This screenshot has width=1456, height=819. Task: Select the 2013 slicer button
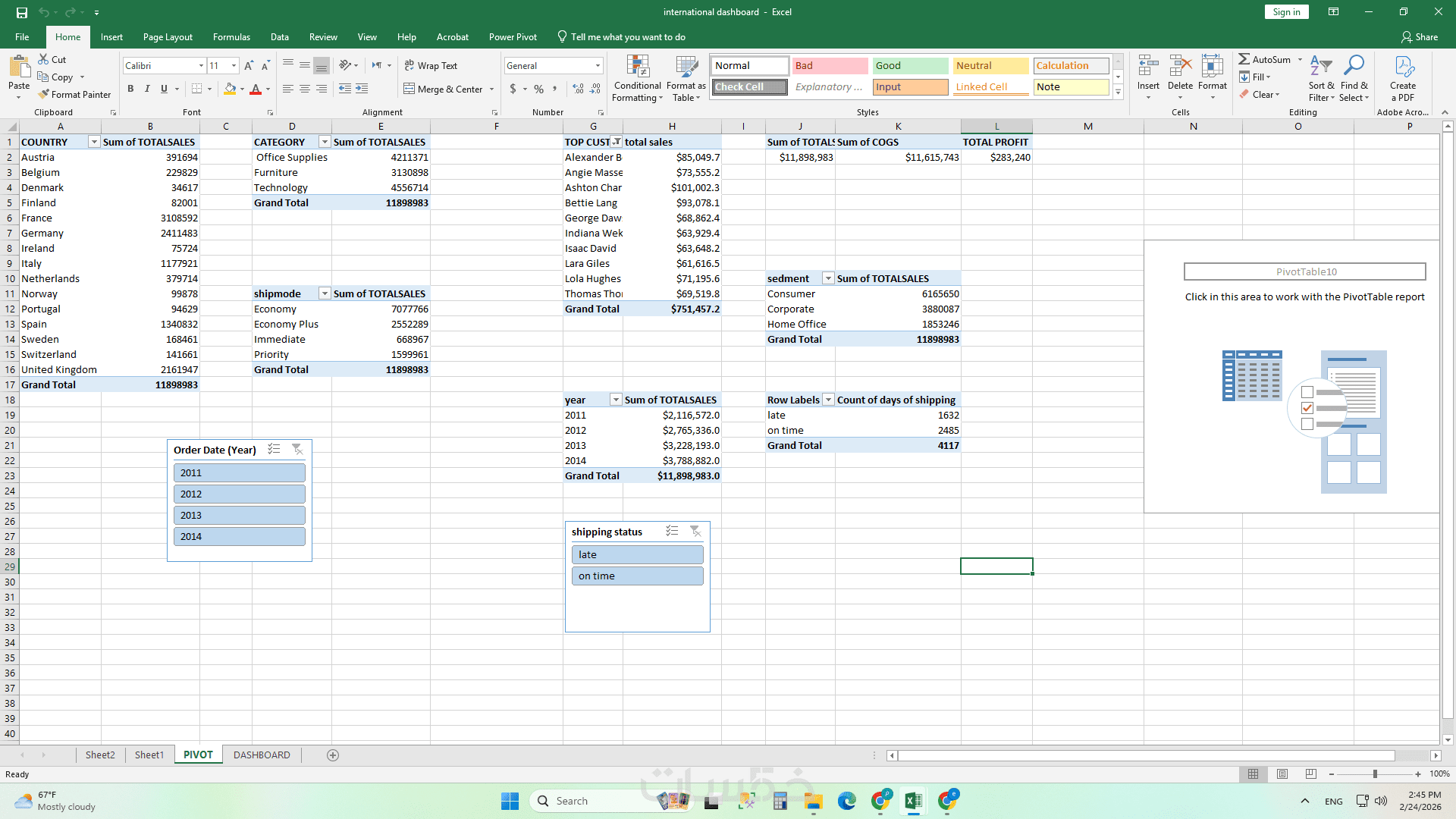(239, 515)
